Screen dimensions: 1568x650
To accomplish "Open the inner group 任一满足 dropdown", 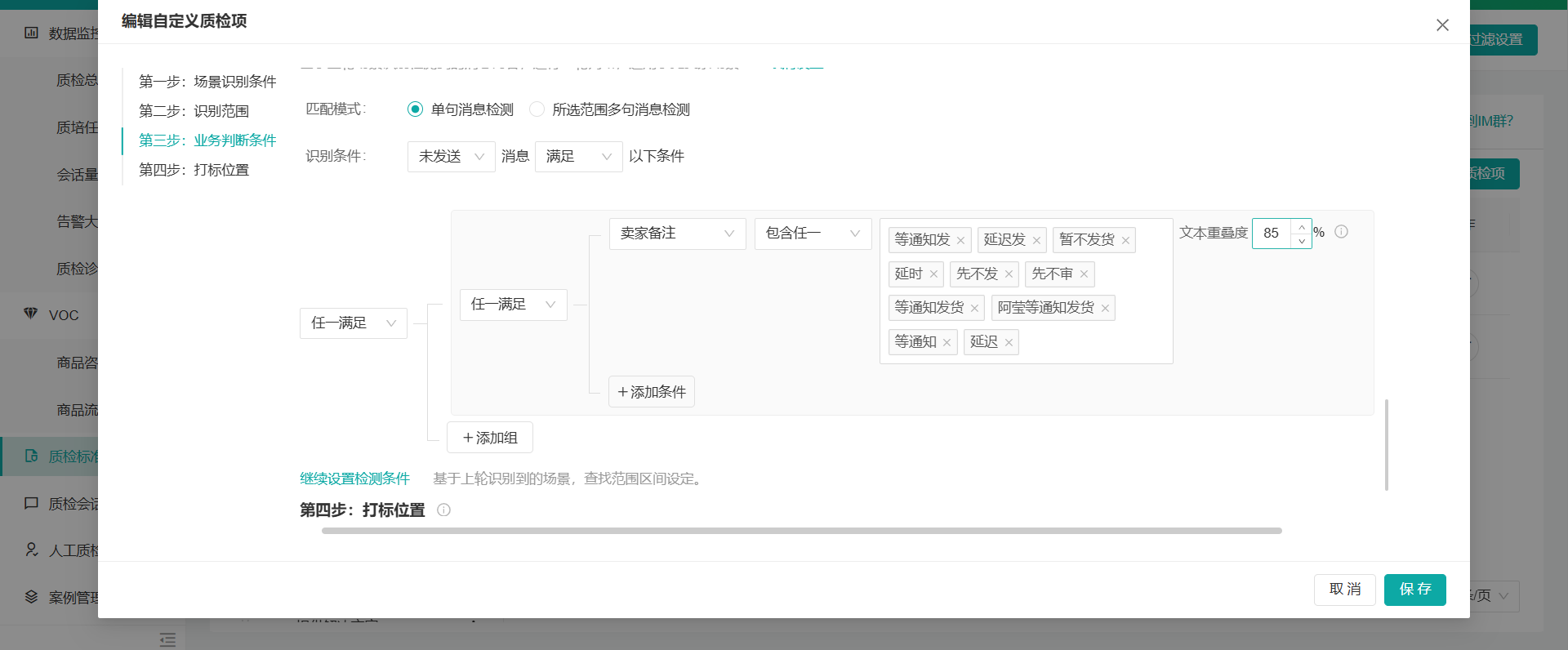I will tap(513, 305).
